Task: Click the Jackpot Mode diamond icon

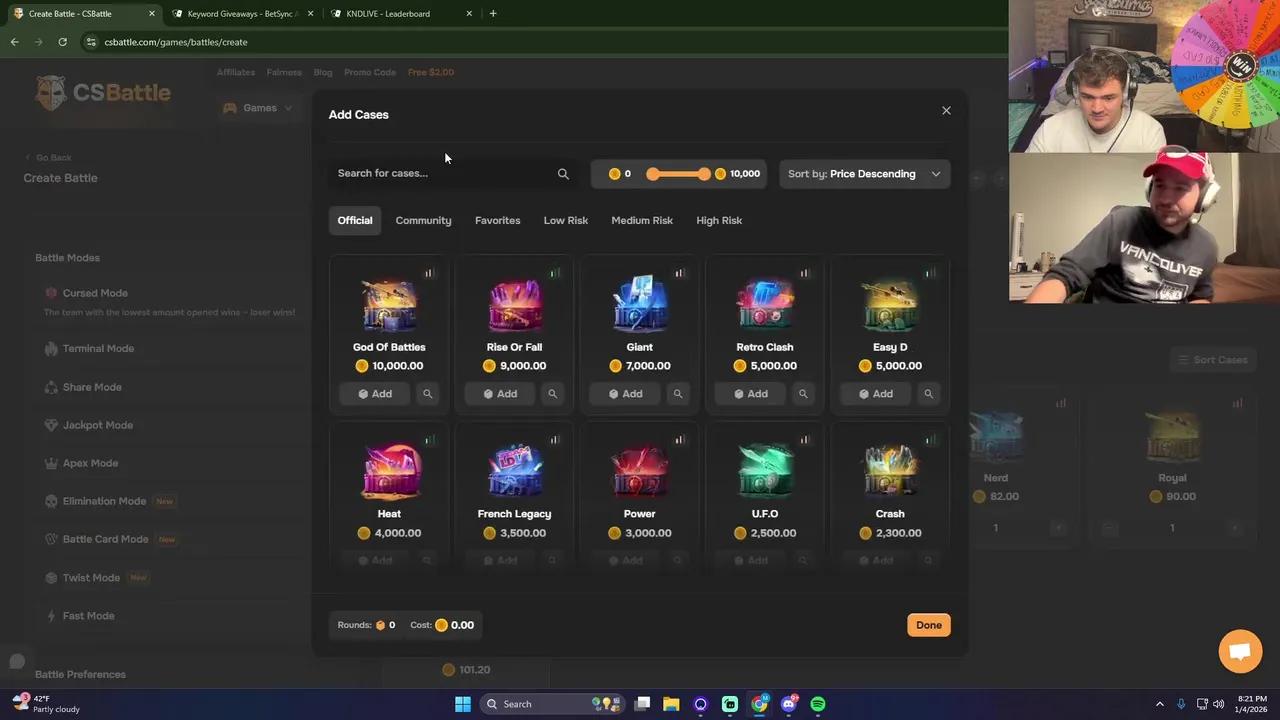Action: [x=51, y=425]
